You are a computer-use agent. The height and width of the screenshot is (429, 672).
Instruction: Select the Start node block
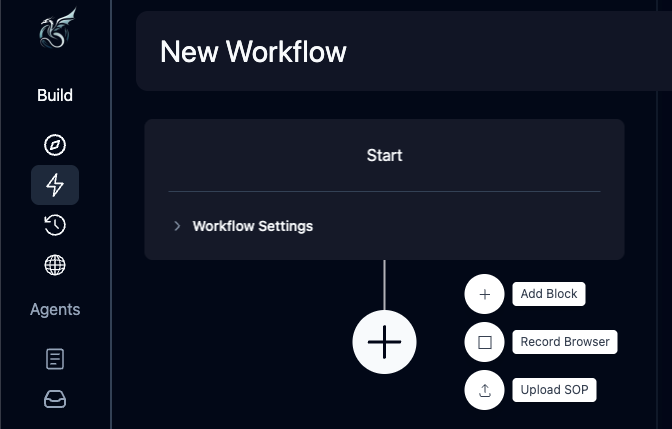click(384, 156)
